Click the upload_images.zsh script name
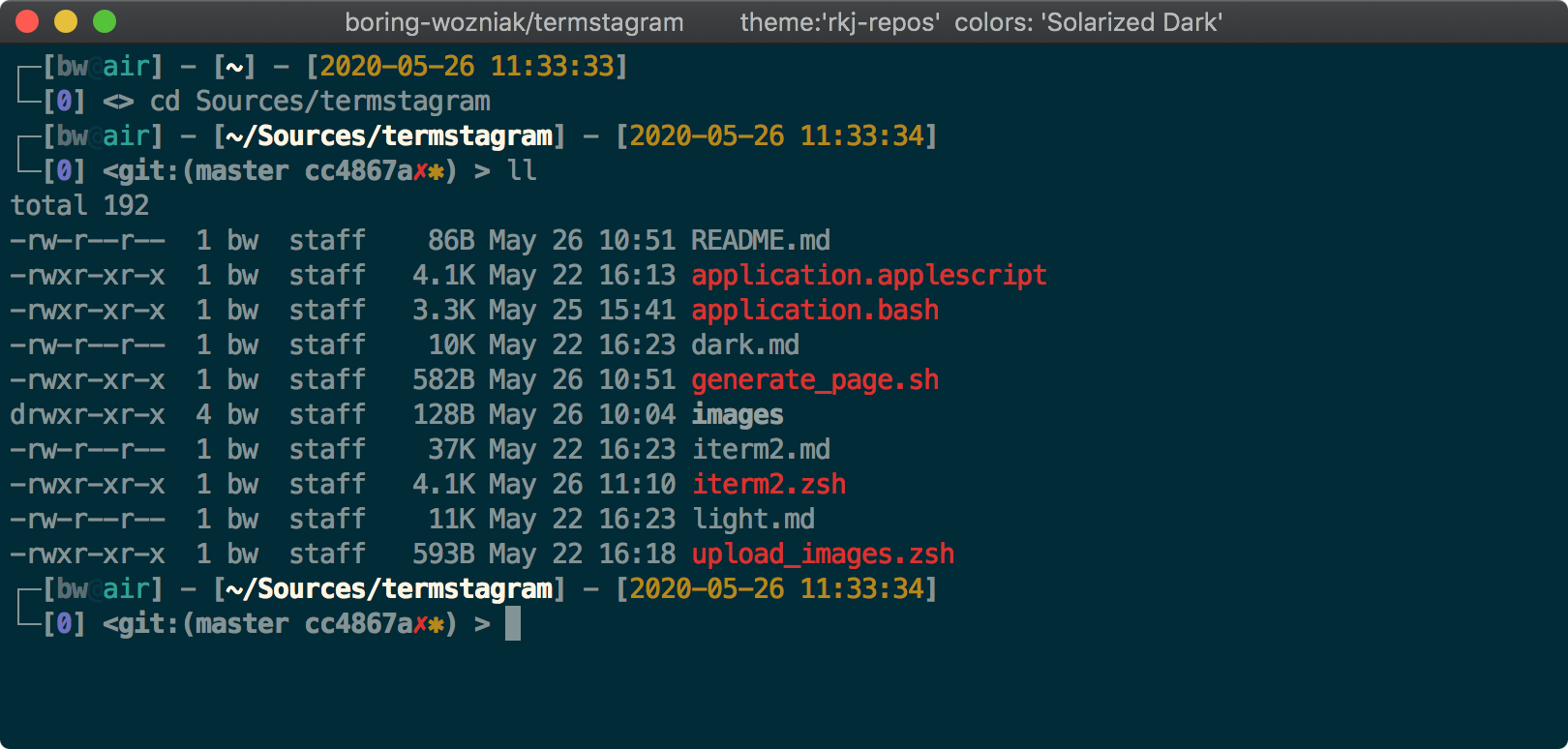 (x=823, y=554)
